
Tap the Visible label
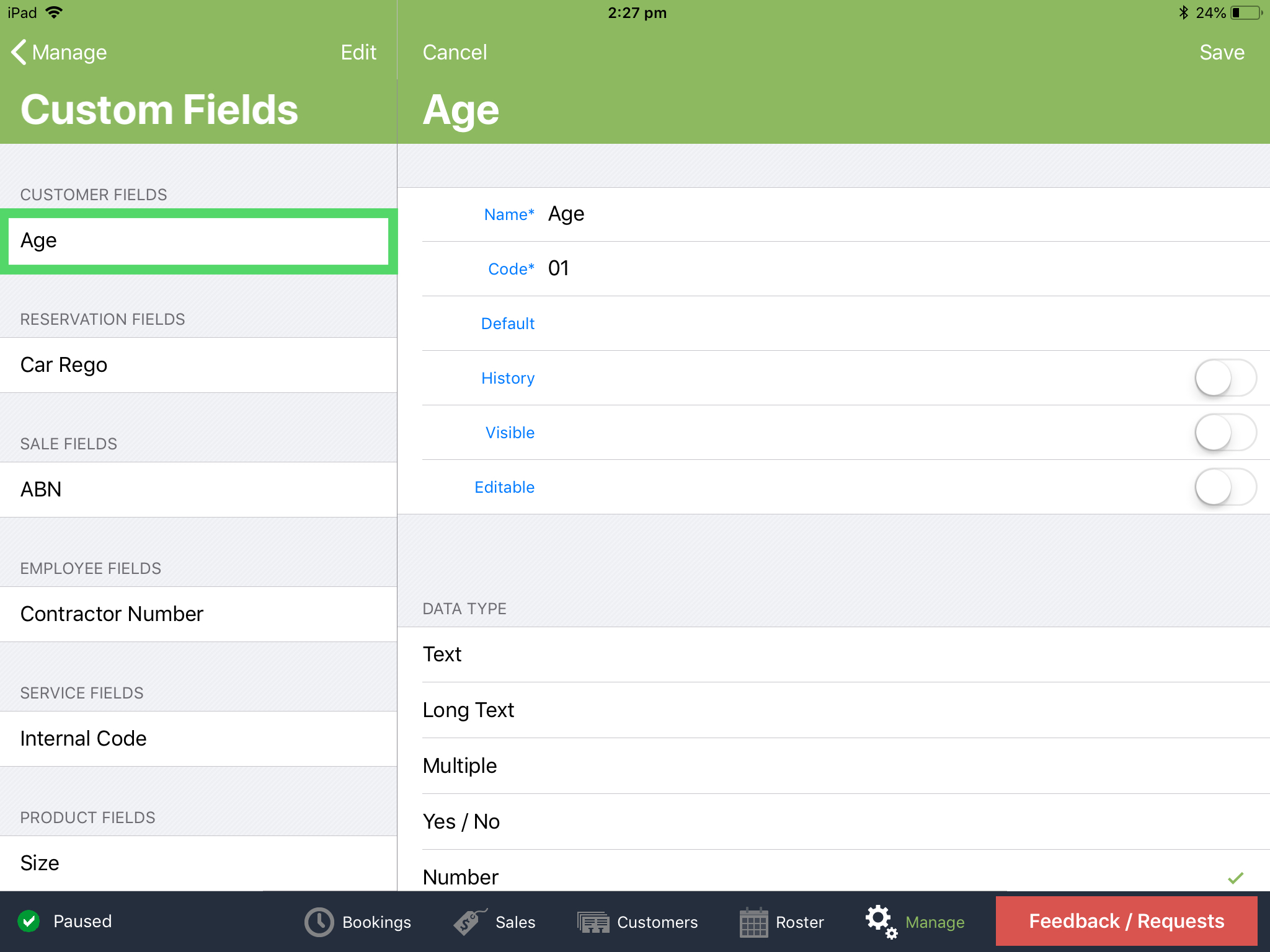[510, 433]
